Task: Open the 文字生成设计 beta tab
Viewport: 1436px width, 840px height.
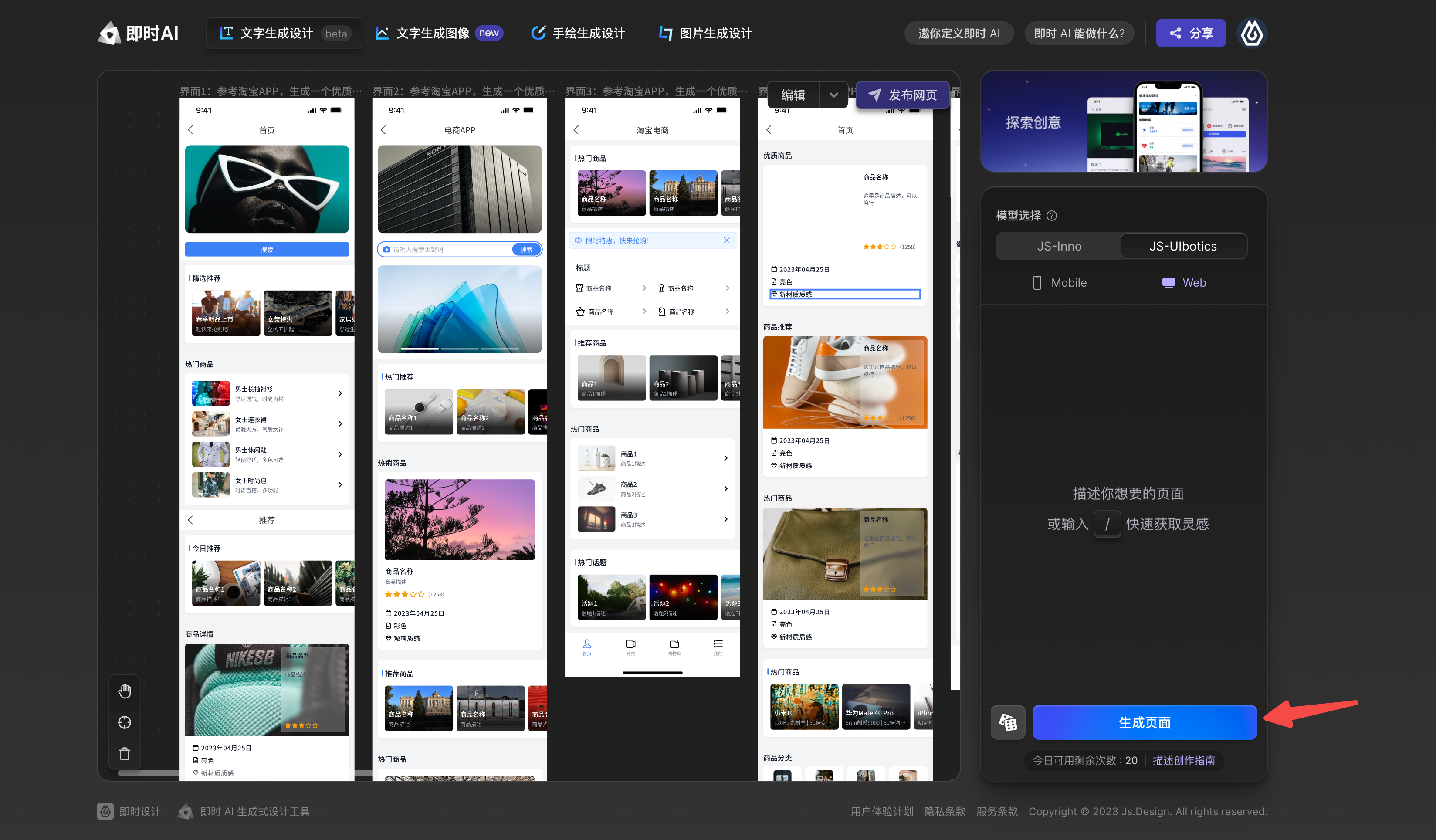Action: (284, 33)
